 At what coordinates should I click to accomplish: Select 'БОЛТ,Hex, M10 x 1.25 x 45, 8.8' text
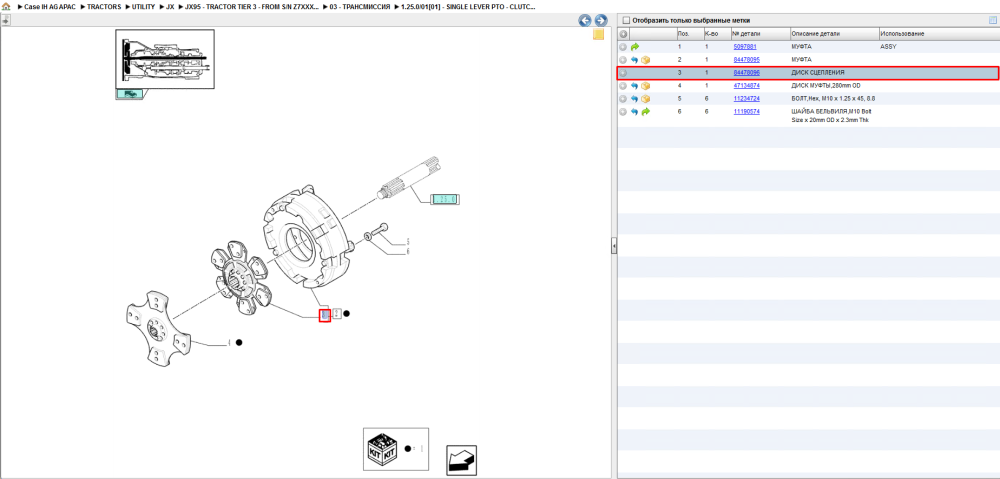coord(834,99)
